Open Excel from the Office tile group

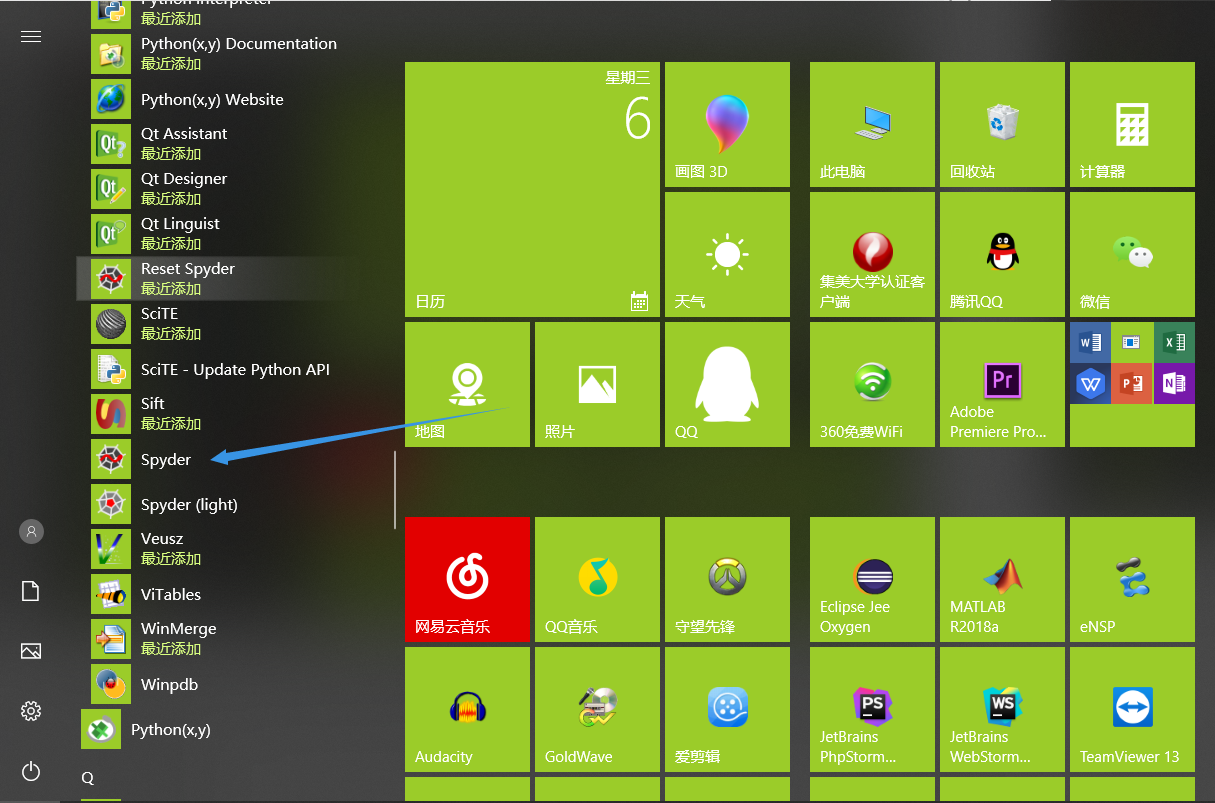point(1174,342)
